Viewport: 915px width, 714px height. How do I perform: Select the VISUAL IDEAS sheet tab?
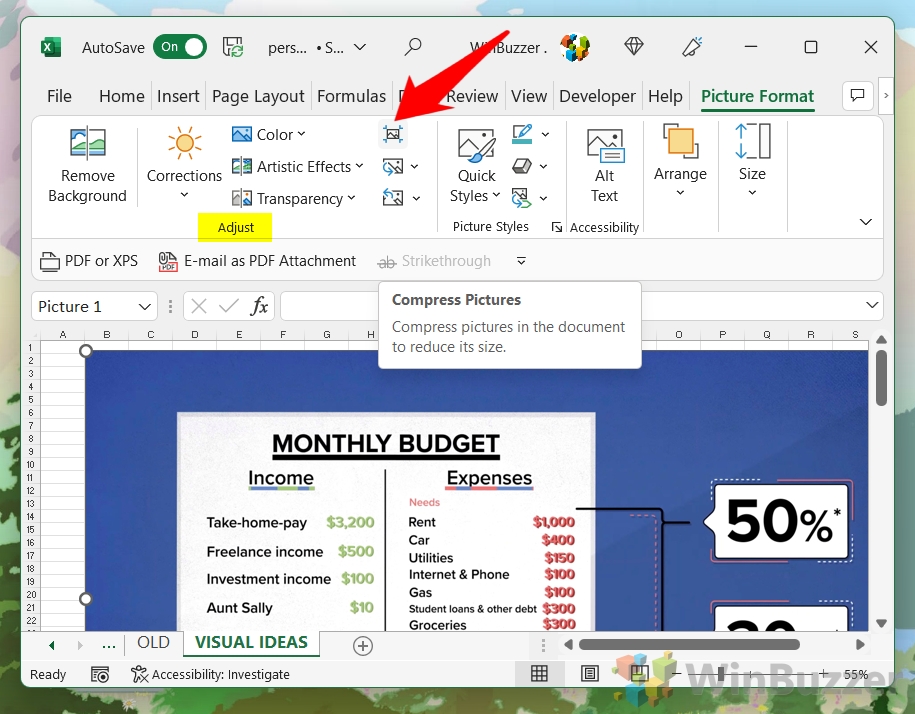coord(251,642)
